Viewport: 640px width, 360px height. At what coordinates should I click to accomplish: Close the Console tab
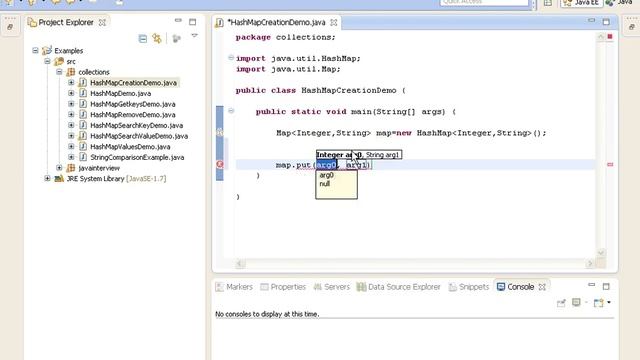click(x=542, y=287)
